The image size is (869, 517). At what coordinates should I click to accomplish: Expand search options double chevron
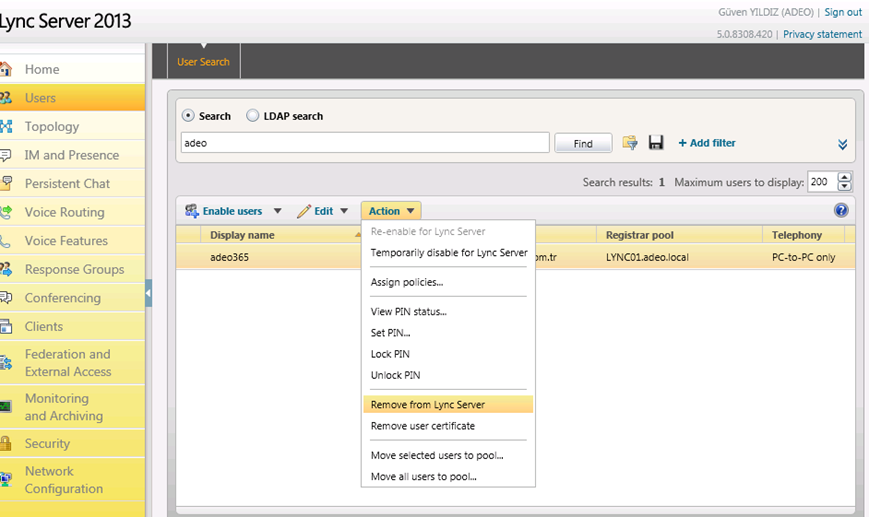(x=842, y=145)
